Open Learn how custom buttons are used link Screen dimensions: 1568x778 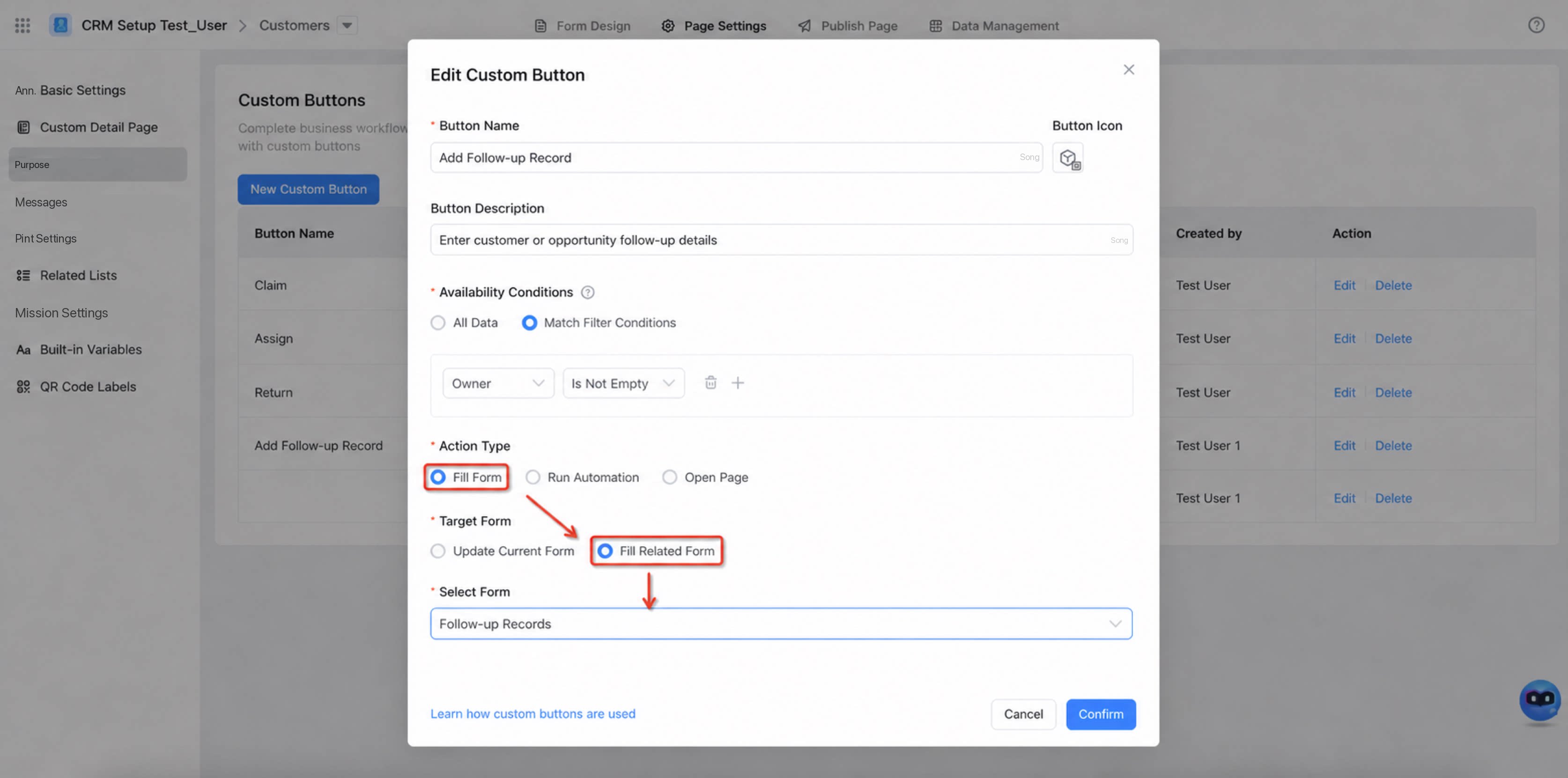(x=533, y=713)
